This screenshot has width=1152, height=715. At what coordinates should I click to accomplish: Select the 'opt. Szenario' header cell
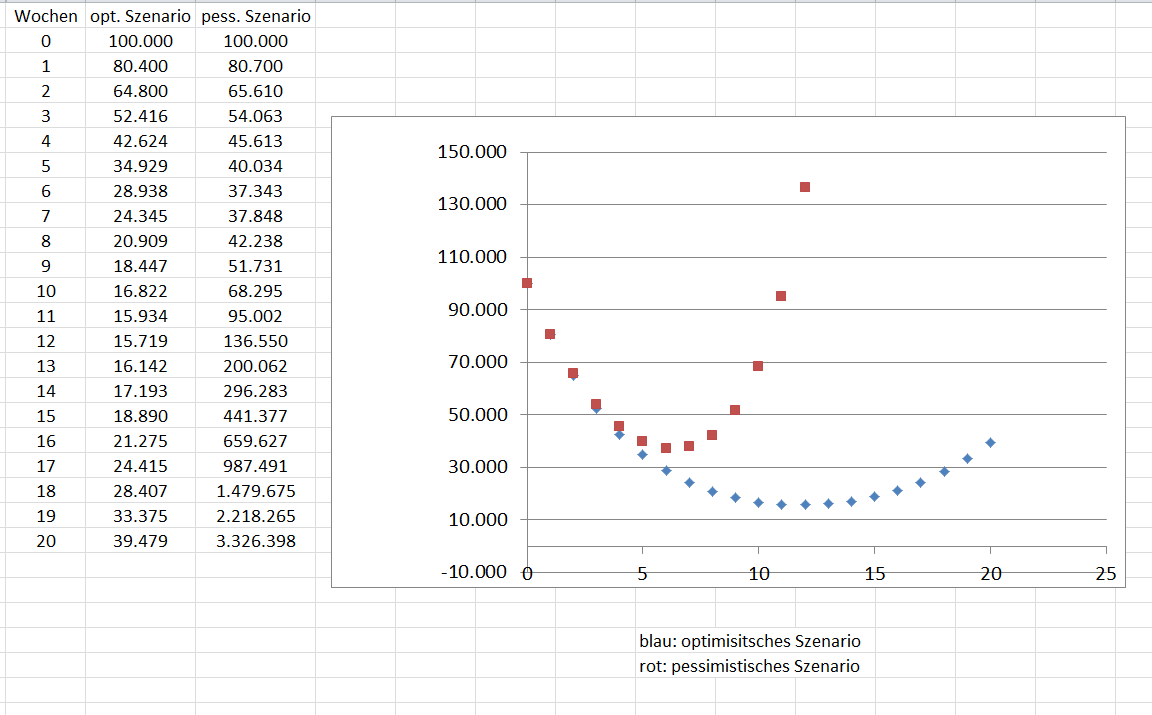[x=140, y=17]
